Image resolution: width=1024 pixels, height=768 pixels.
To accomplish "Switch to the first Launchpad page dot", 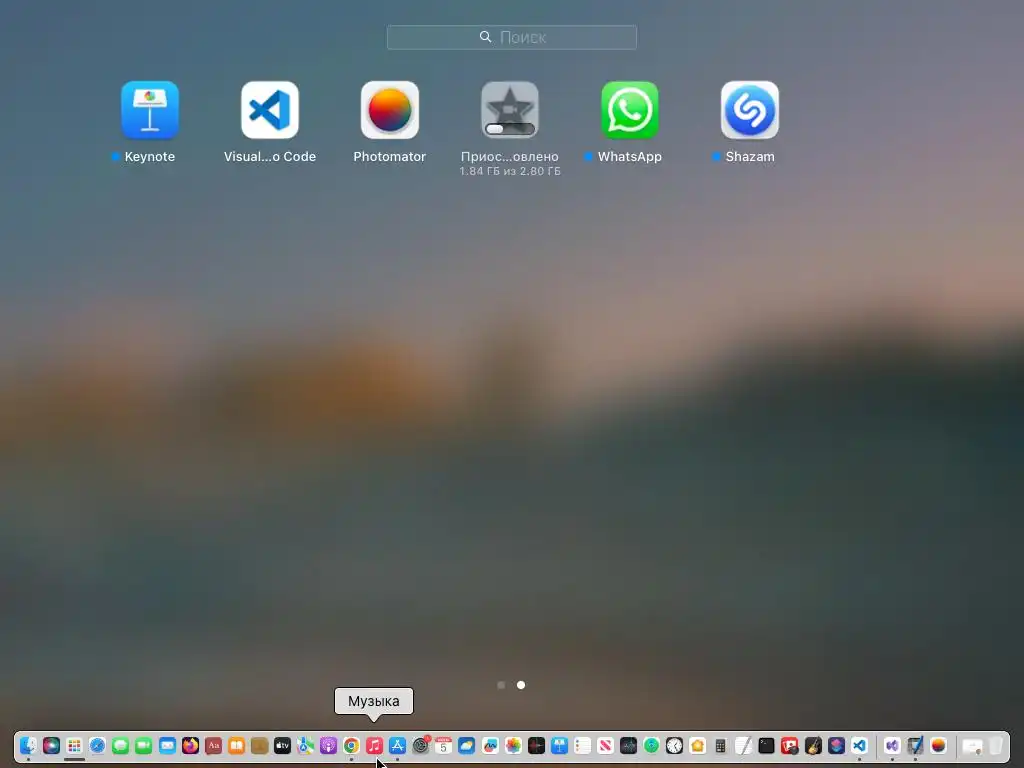I will pyautogui.click(x=501, y=685).
